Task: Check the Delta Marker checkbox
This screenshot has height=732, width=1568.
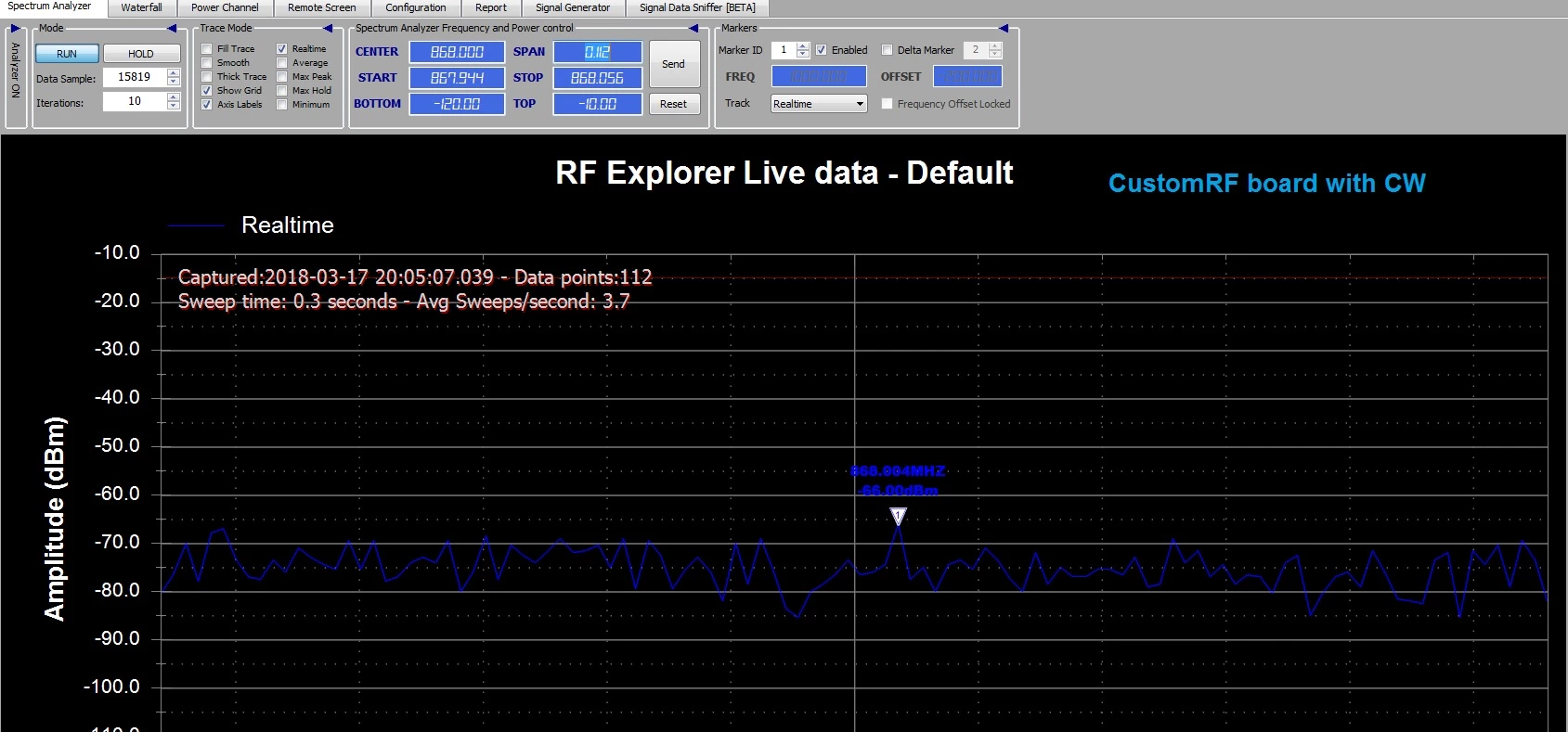Action: pyautogui.click(x=887, y=50)
